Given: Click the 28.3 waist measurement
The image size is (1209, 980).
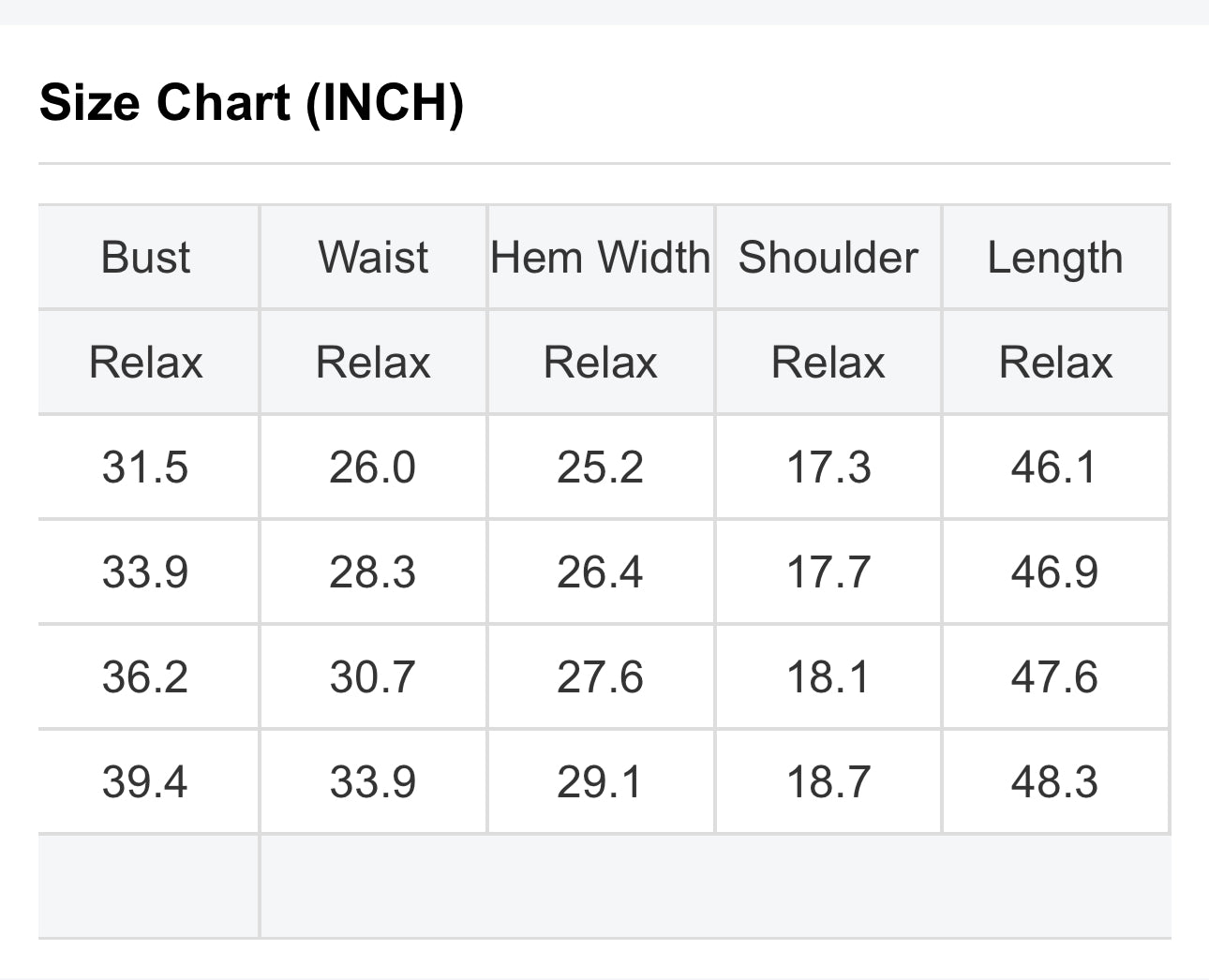Looking at the screenshot, I should [372, 572].
